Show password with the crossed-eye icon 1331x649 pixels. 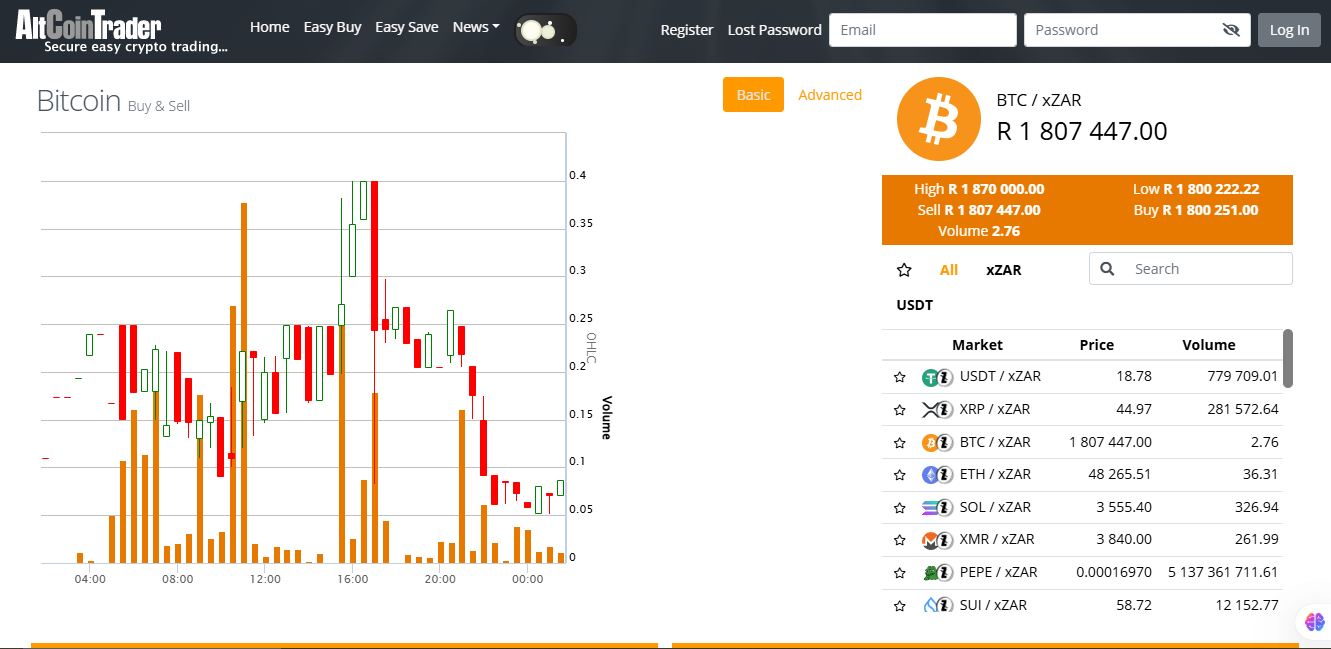[1231, 30]
